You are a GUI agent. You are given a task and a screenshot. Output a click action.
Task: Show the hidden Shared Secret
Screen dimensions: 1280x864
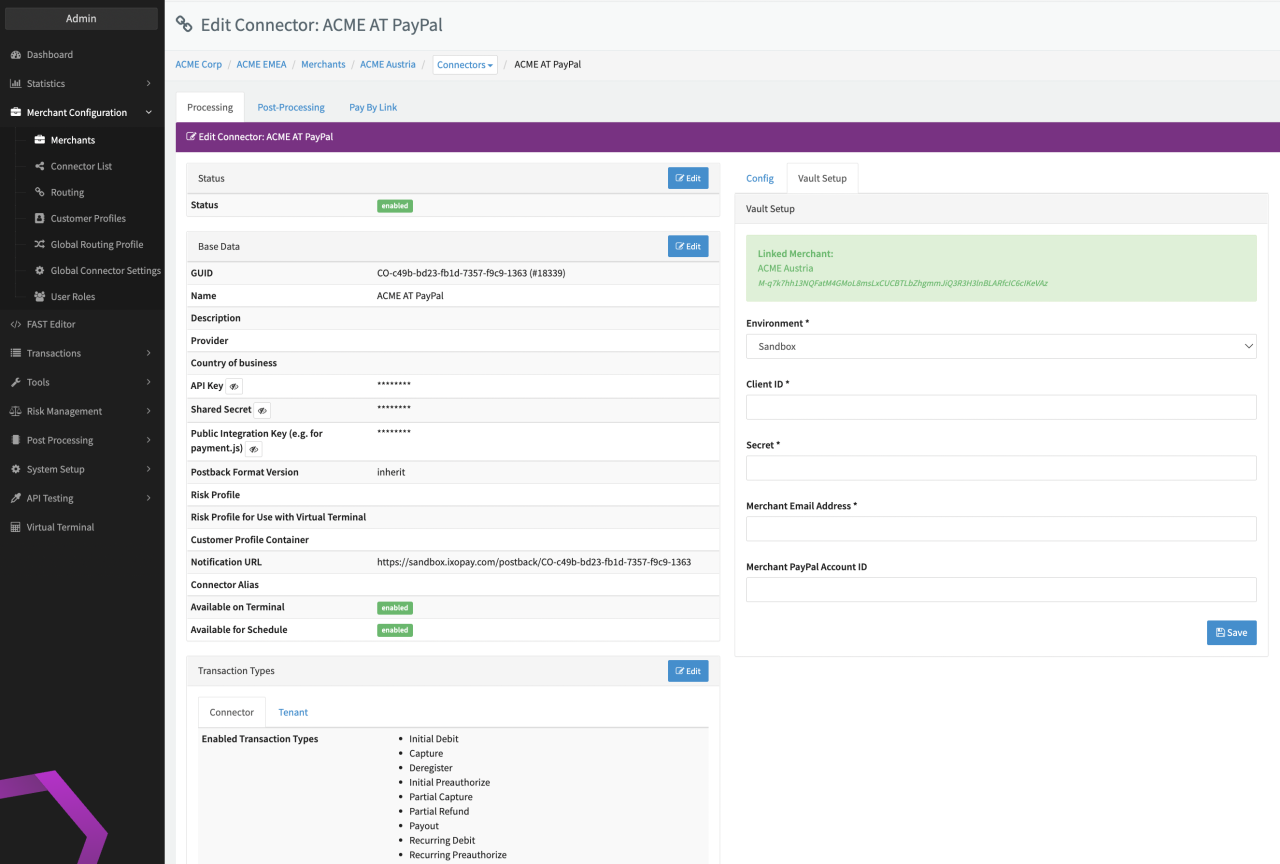(262, 410)
